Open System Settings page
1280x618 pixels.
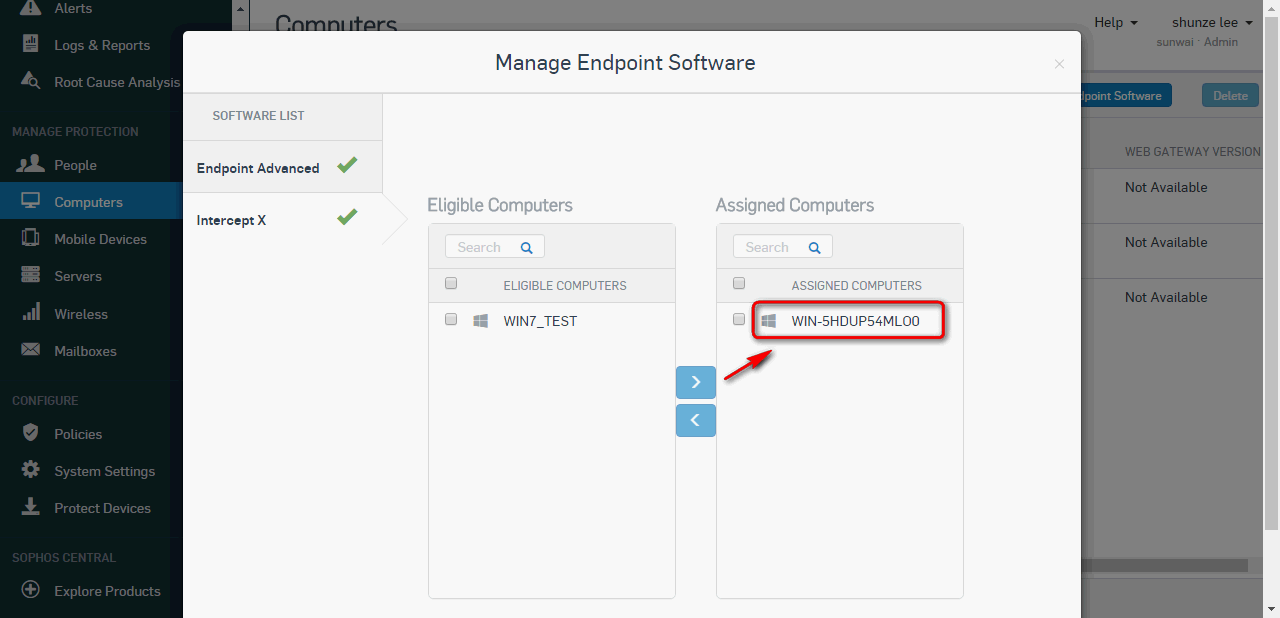tap(104, 471)
